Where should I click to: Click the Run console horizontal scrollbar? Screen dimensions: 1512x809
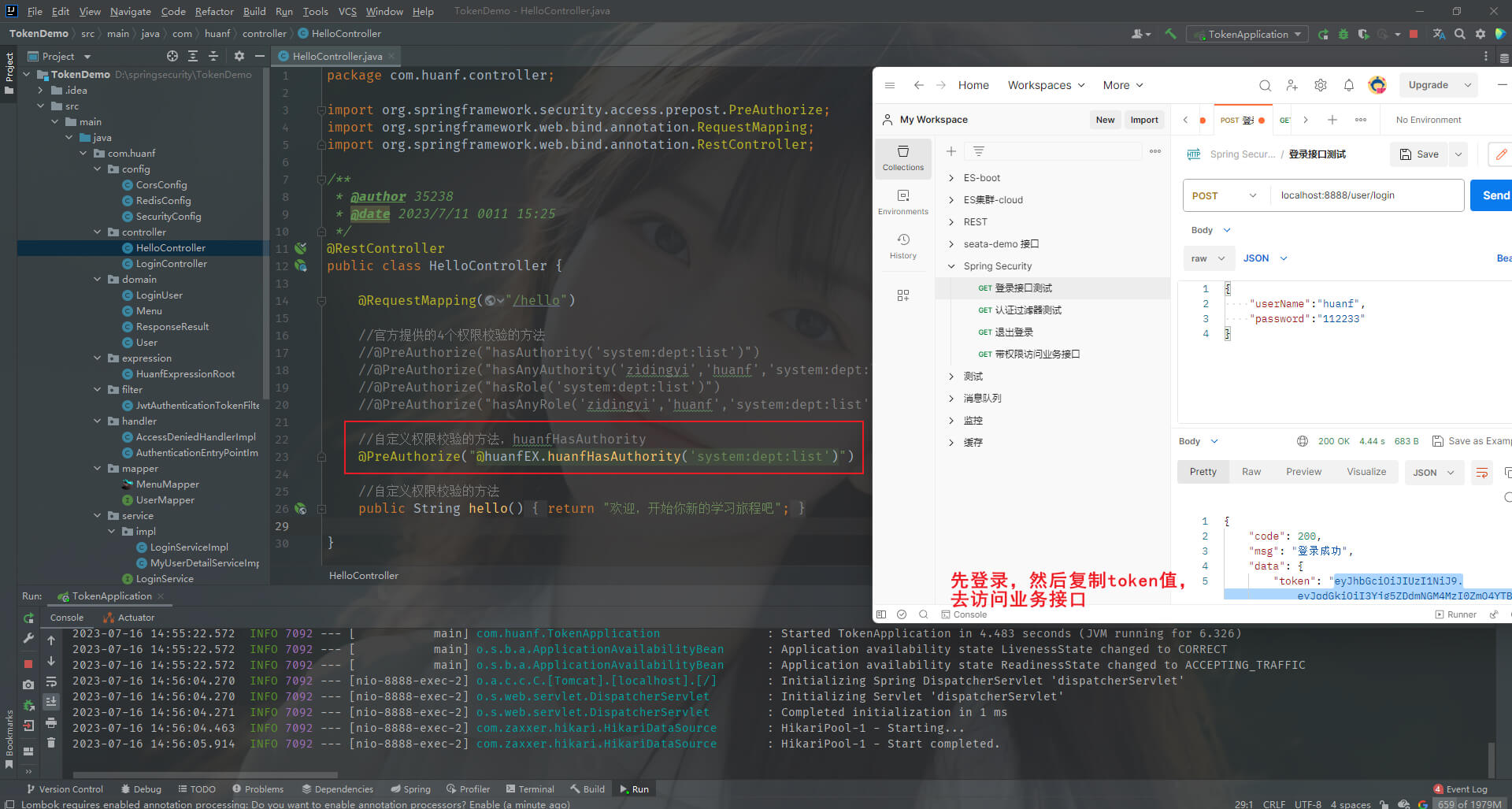click(x=205, y=775)
